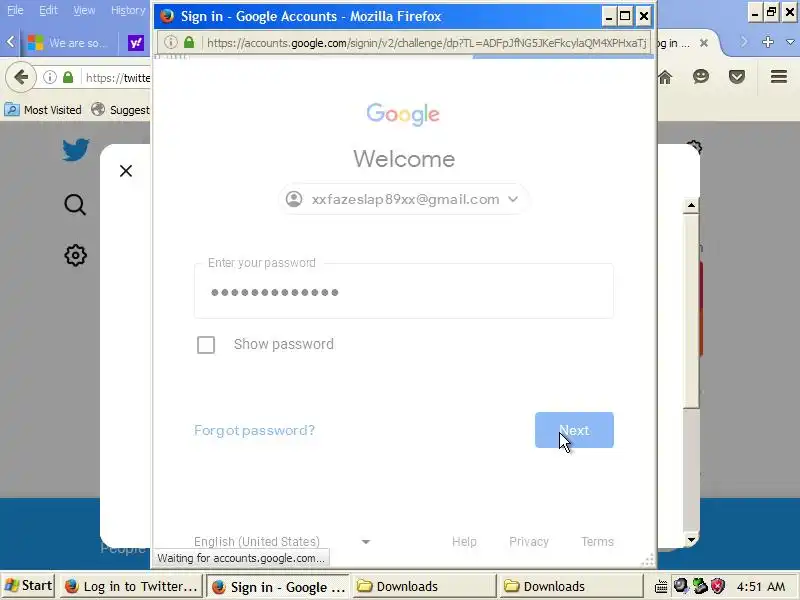The image size is (800, 600).
Task: Click the Twitter search magnifier icon
Action: pyautogui.click(x=75, y=205)
